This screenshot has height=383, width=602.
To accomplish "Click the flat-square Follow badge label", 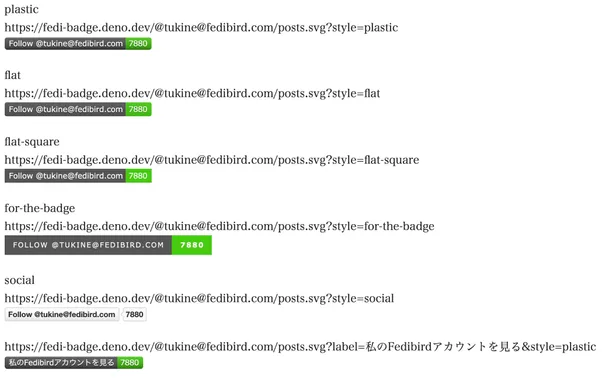I will point(65,176).
